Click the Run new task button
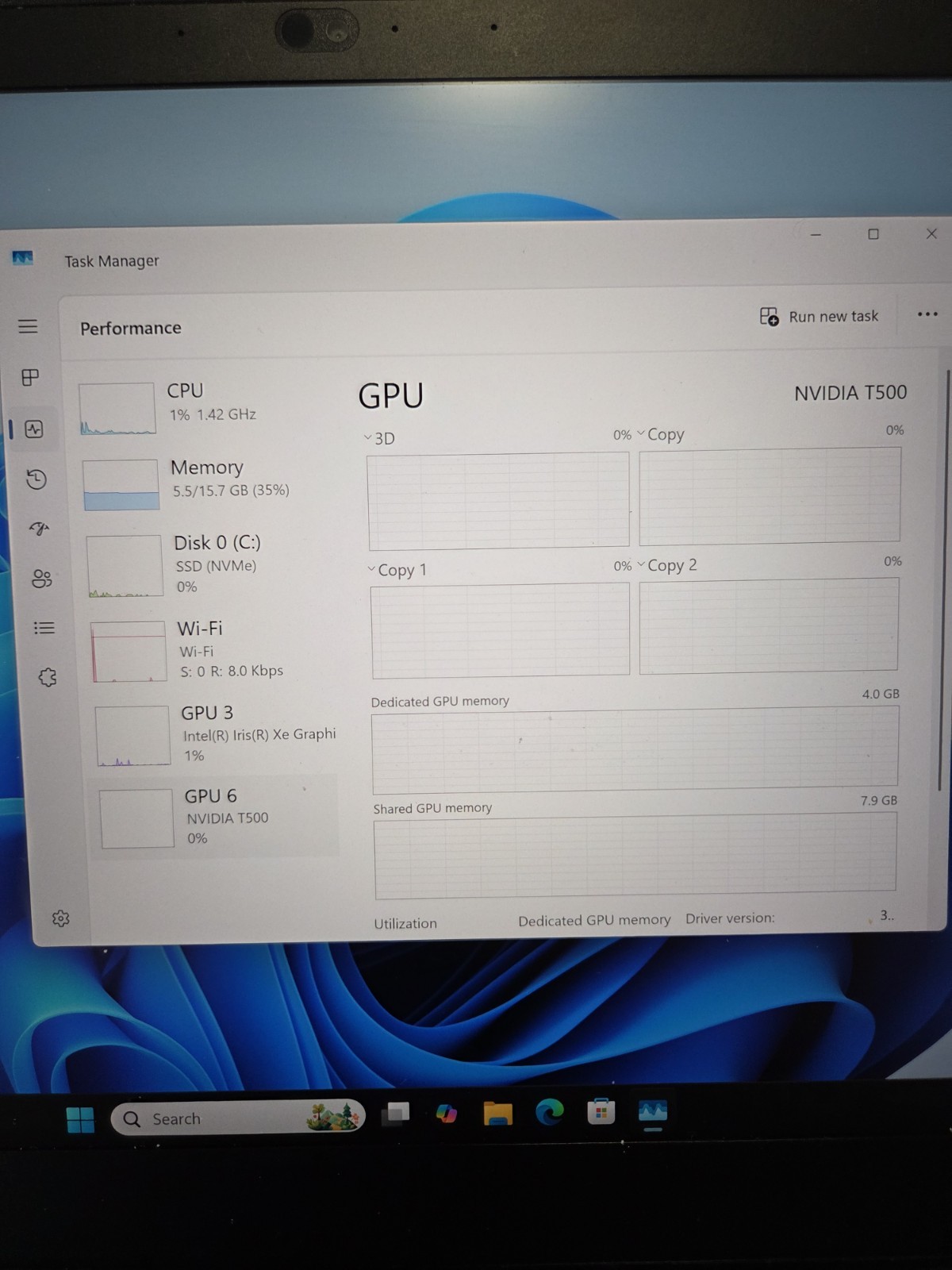The image size is (952, 1270). click(x=819, y=317)
